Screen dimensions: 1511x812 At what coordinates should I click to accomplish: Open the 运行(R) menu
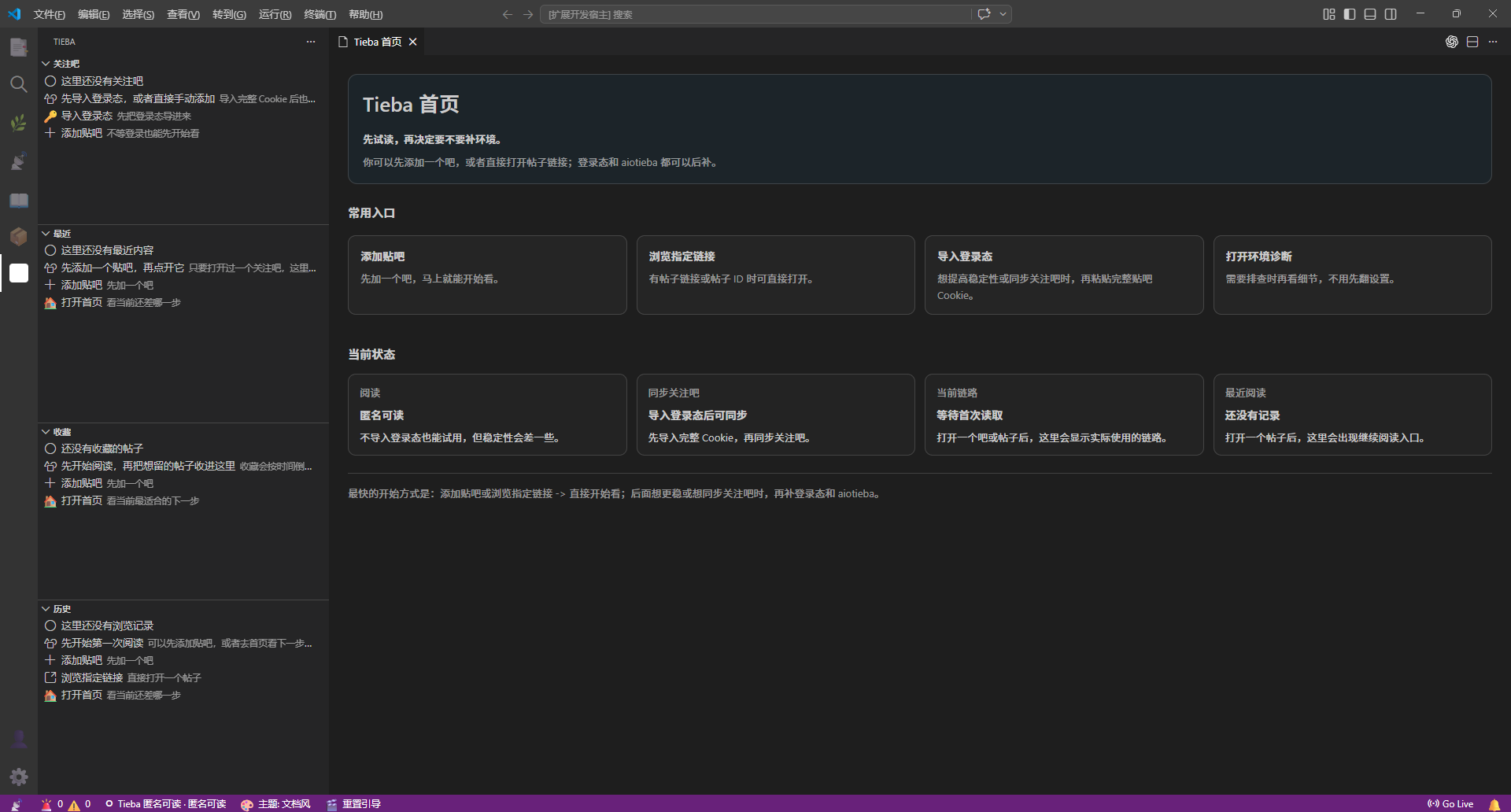(x=275, y=14)
